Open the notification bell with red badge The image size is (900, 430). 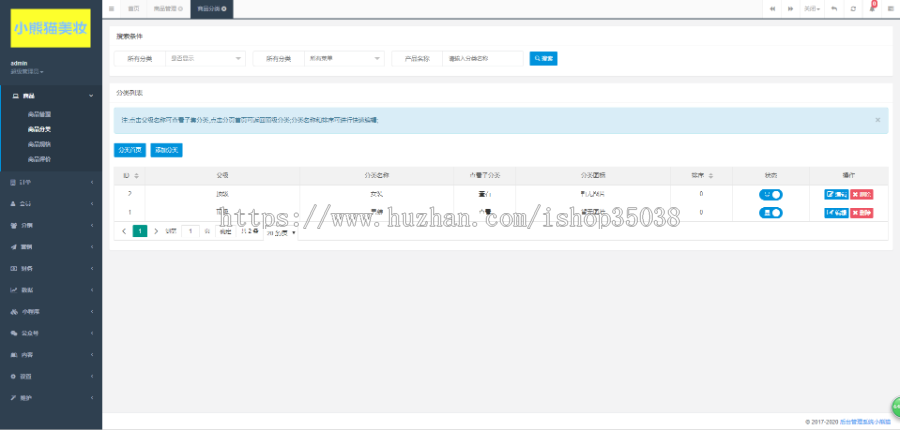872,8
